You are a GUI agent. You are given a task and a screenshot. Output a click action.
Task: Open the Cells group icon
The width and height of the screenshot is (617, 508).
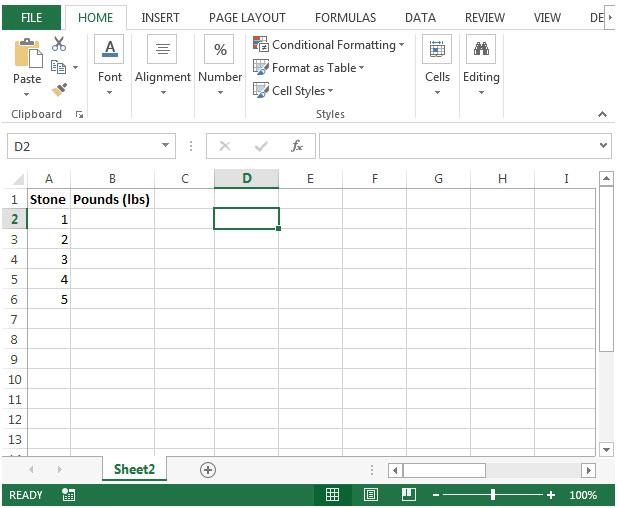[x=437, y=49]
